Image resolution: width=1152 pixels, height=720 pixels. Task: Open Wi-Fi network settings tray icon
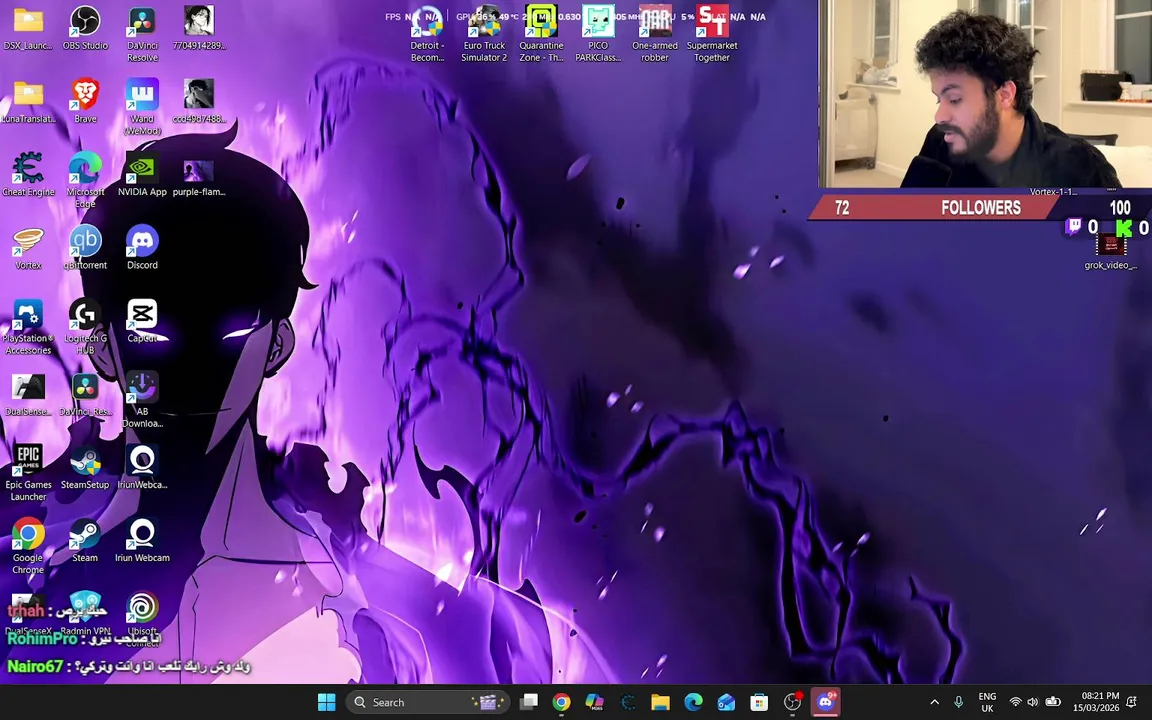click(1015, 702)
